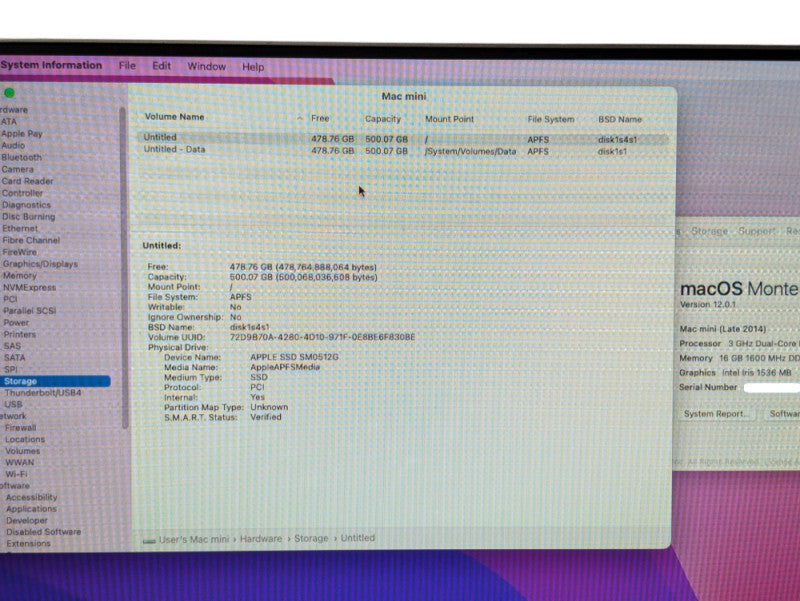Viewport: 800px width, 601px height.
Task: Sort by BSD Name column header
Action: (x=620, y=119)
